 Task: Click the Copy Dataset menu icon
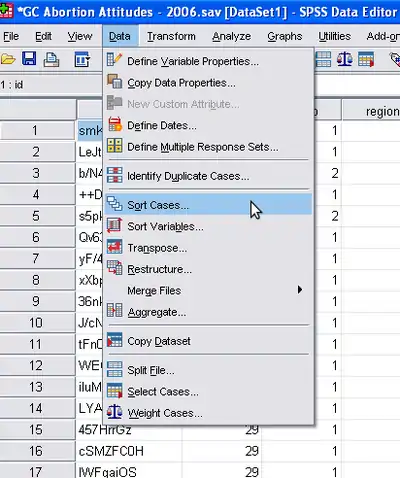tap(114, 340)
